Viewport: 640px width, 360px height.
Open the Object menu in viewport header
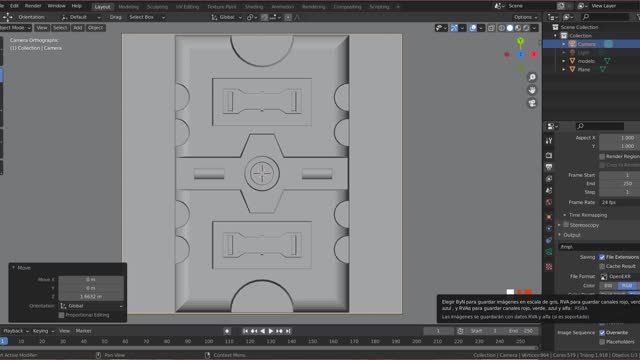click(x=95, y=28)
